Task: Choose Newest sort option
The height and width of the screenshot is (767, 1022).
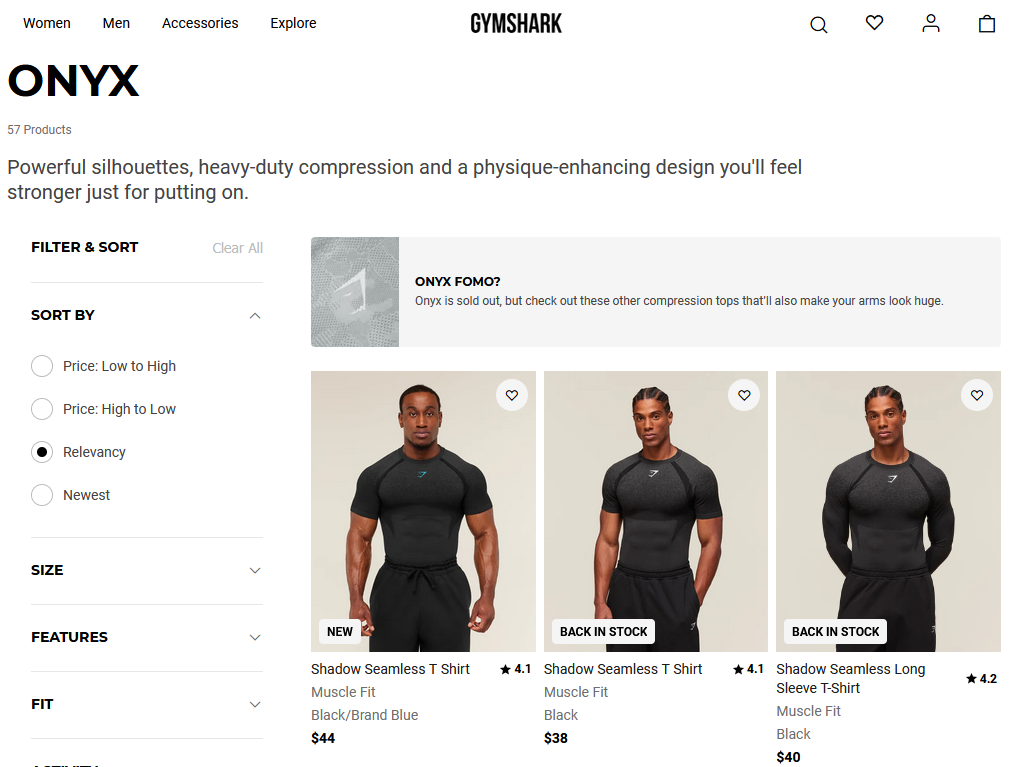Action: [42, 495]
